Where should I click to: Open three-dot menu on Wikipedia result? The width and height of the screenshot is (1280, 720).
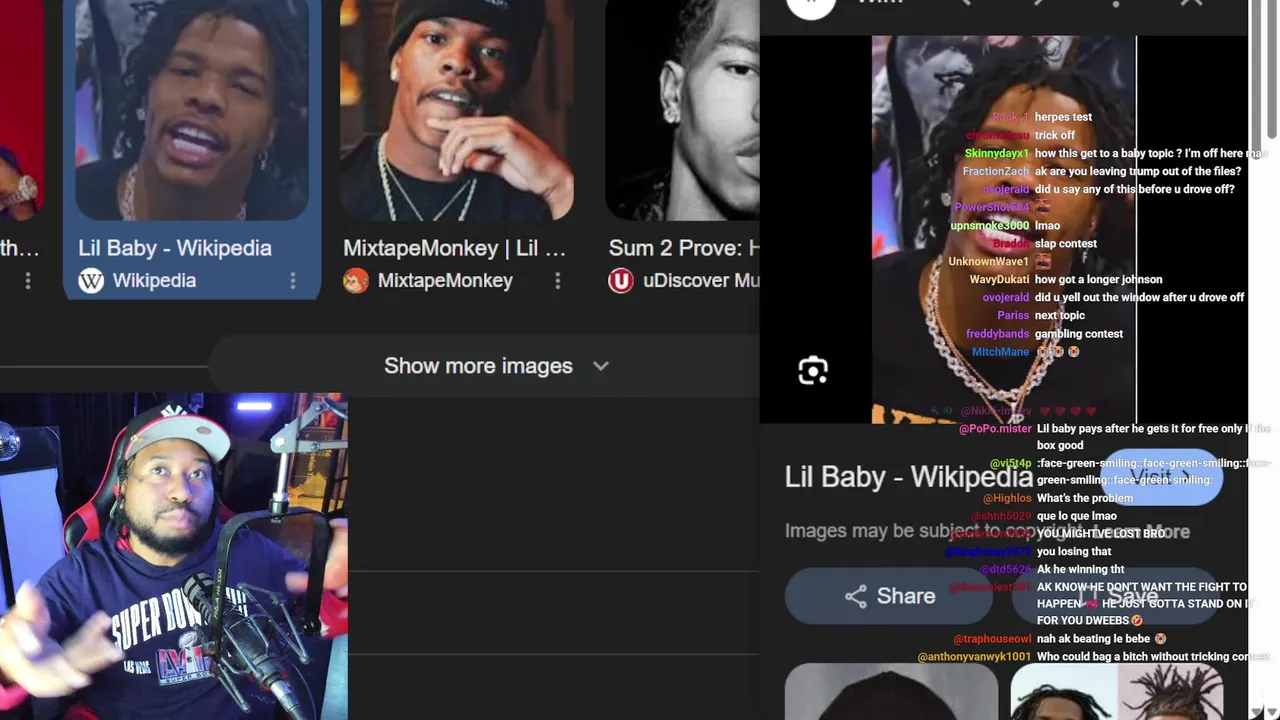pos(293,281)
